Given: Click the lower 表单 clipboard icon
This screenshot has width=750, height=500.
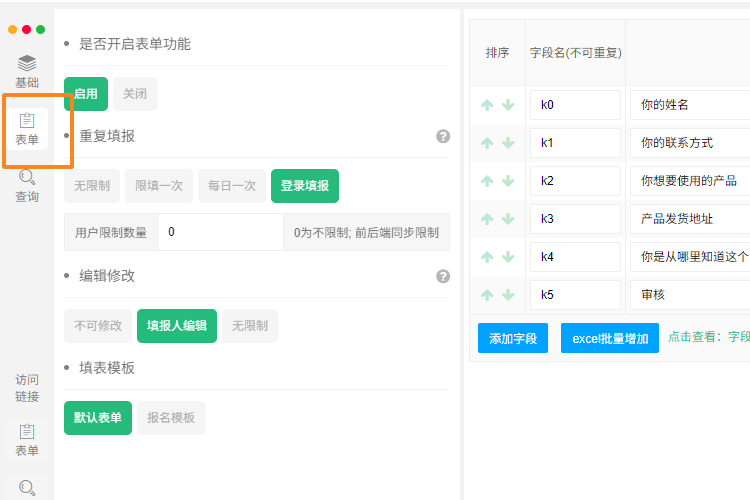Looking at the screenshot, I should click(x=27, y=432).
